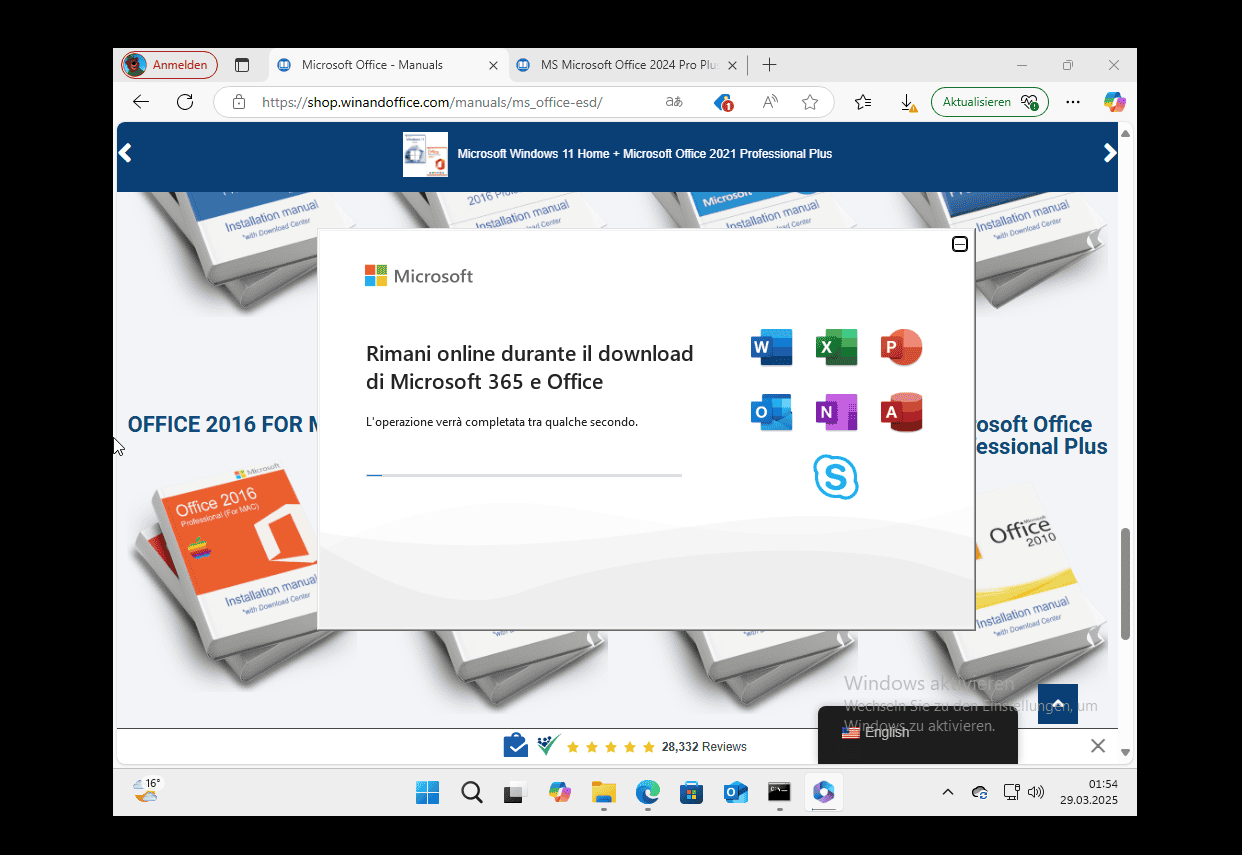This screenshot has height=855, width=1242.
Task: Open the Edge translate page icon
Action: 674,102
